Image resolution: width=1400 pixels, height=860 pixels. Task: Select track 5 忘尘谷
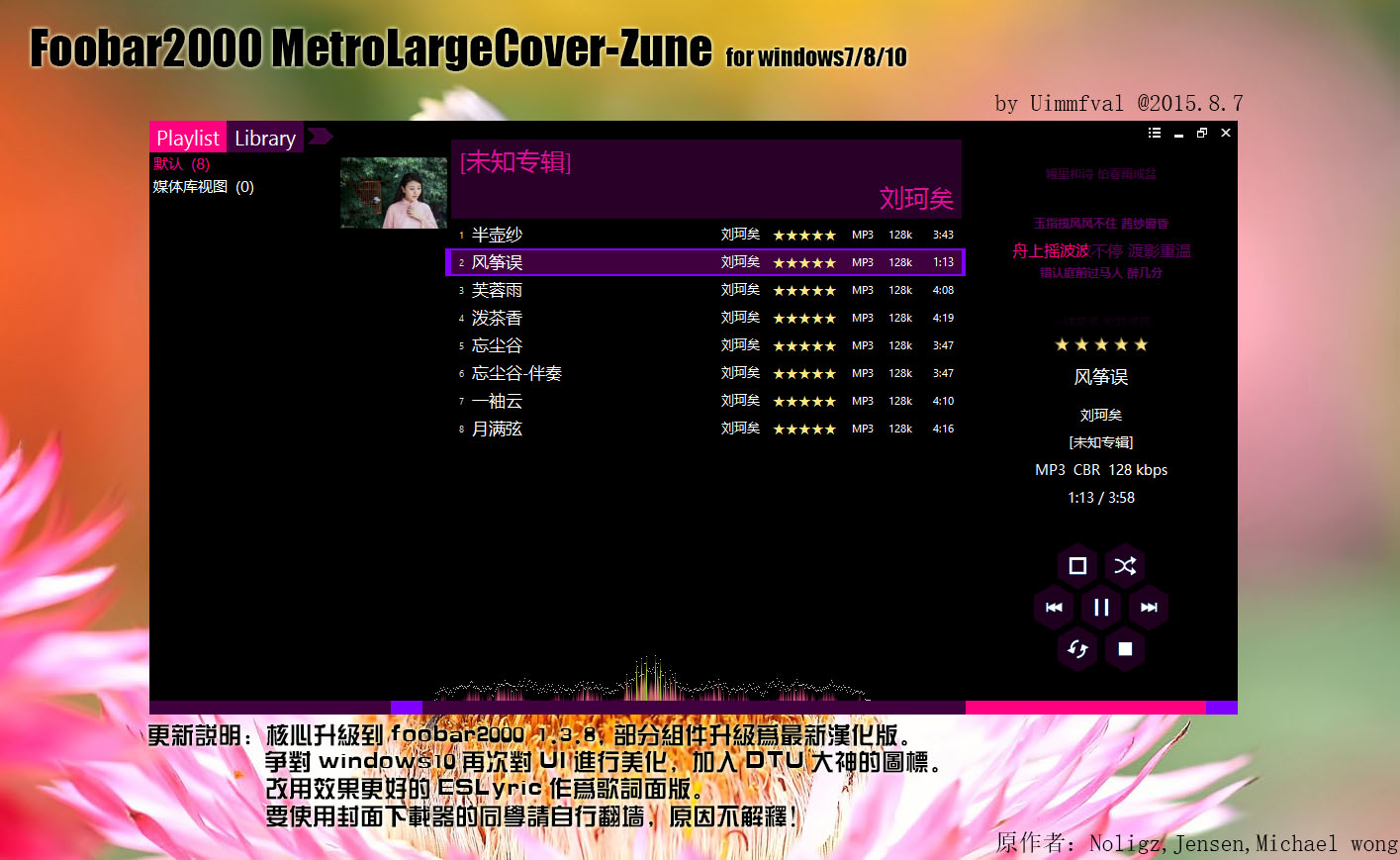coord(705,345)
